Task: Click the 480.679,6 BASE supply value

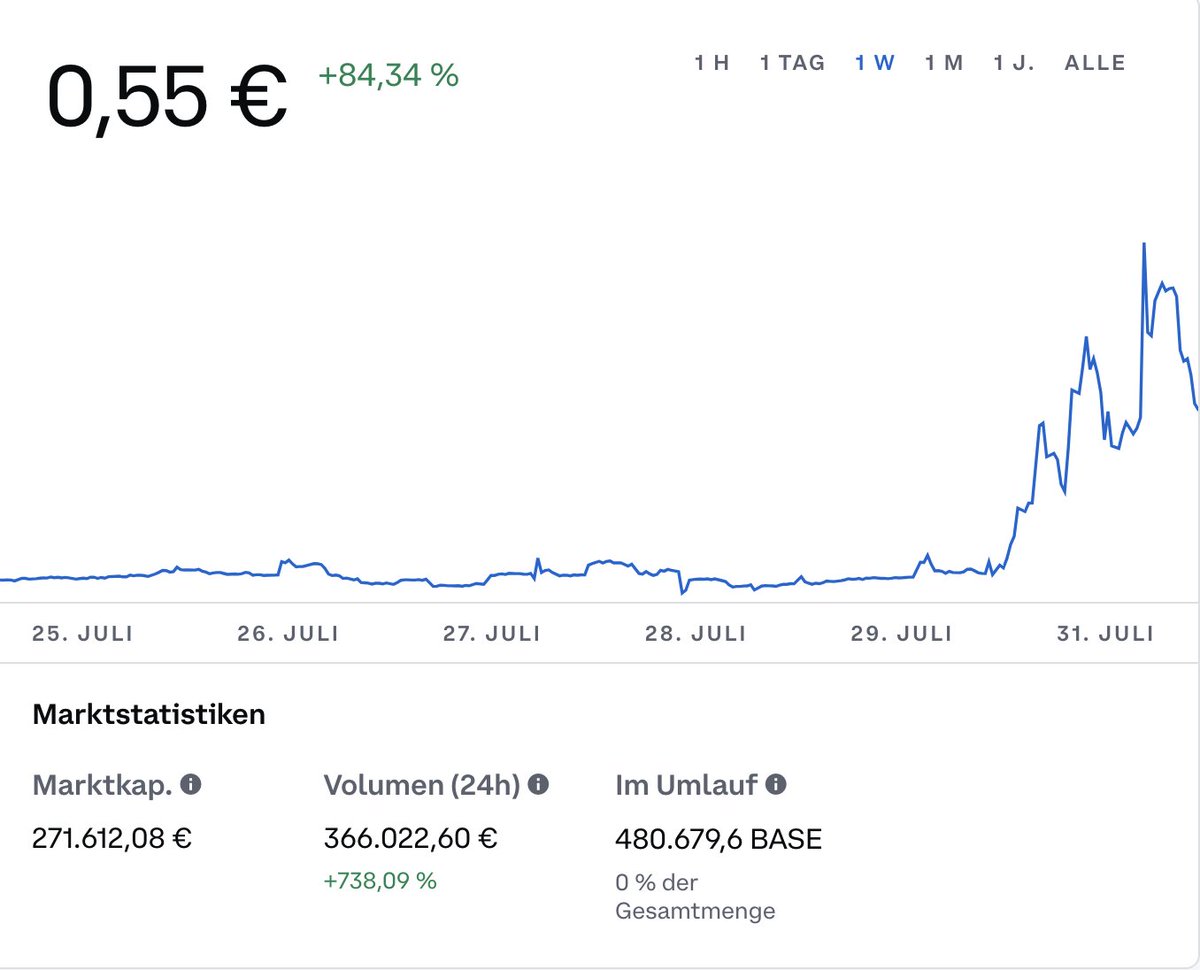Action: pyautogui.click(x=719, y=838)
